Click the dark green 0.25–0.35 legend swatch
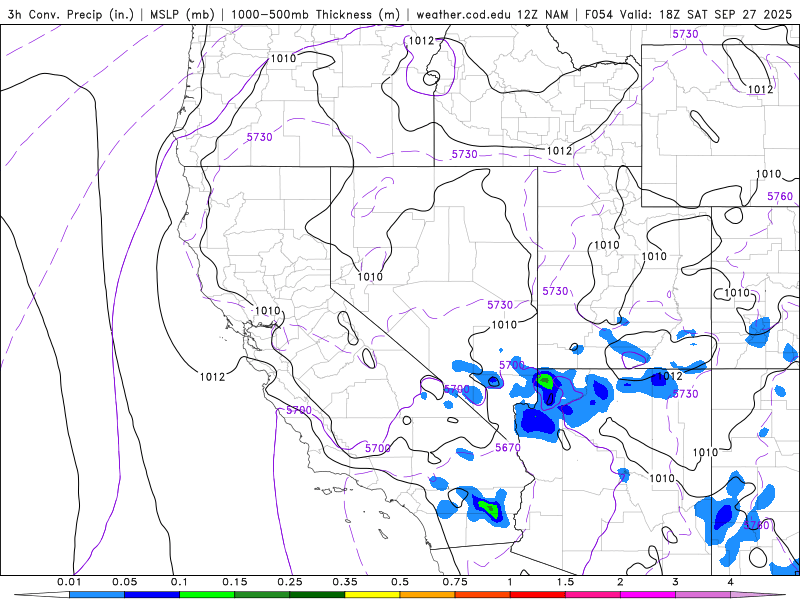This screenshot has height=600, width=800. click(x=317, y=594)
